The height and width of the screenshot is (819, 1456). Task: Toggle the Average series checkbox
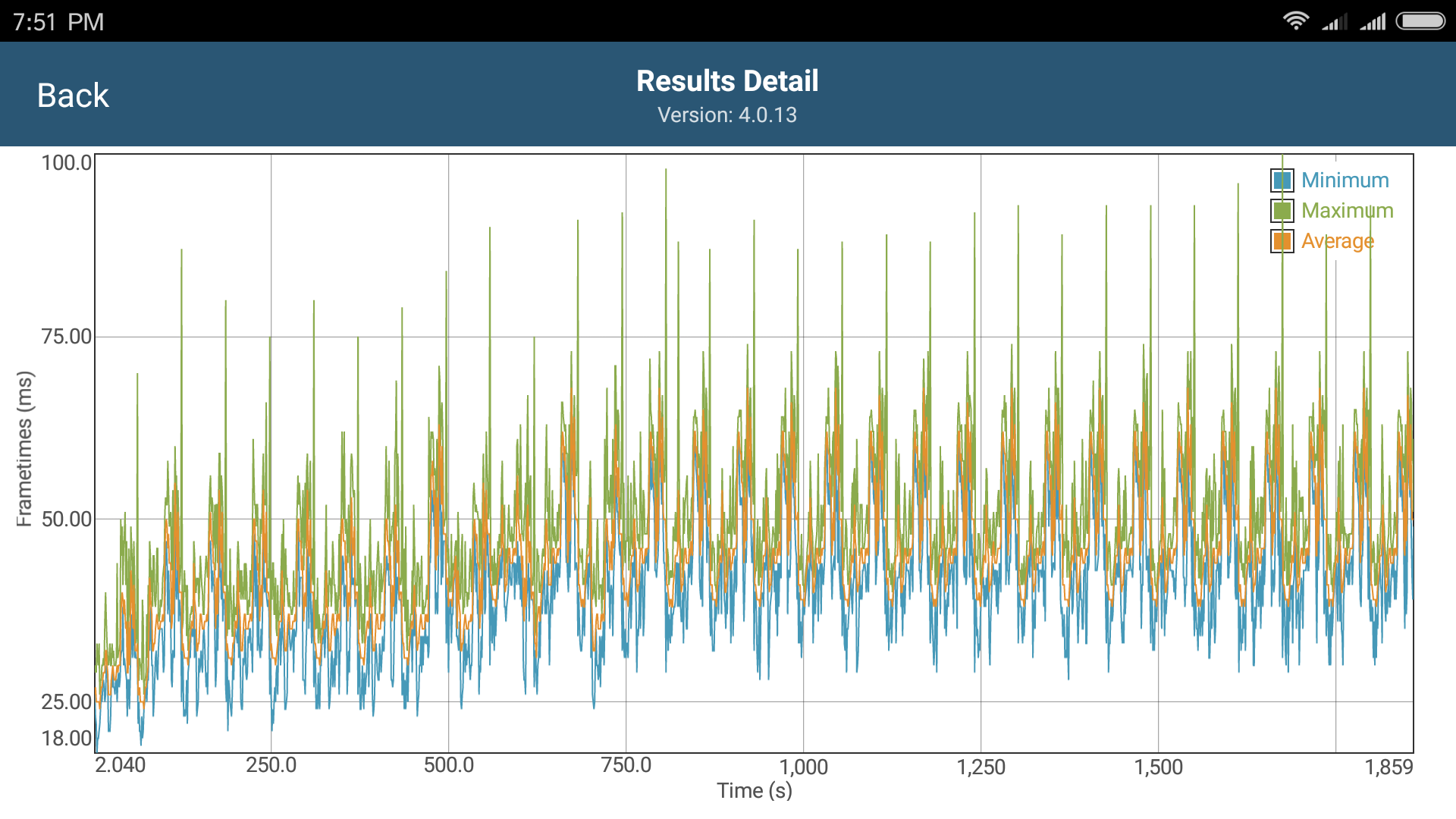[x=1282, y=241]
